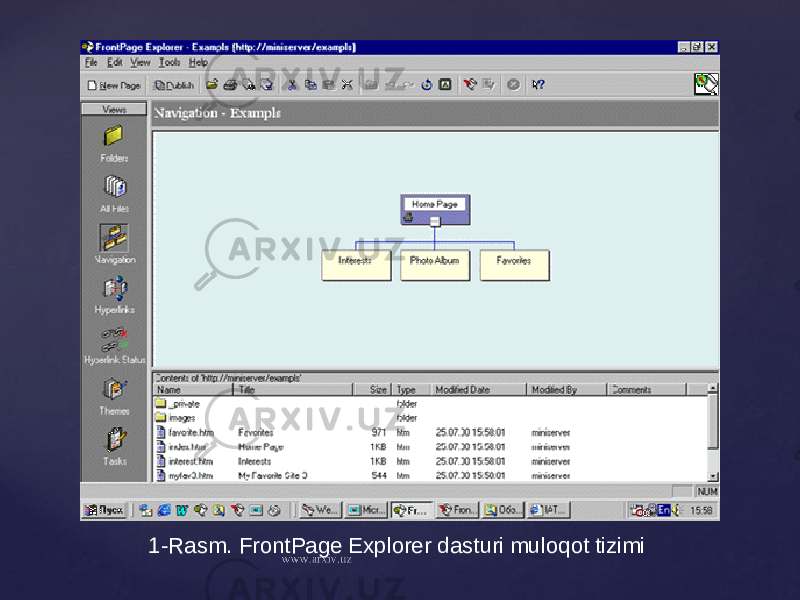This screenshot has width=800, height=600.
Task: Launch Word from quick launch
Action: (182, 510)
